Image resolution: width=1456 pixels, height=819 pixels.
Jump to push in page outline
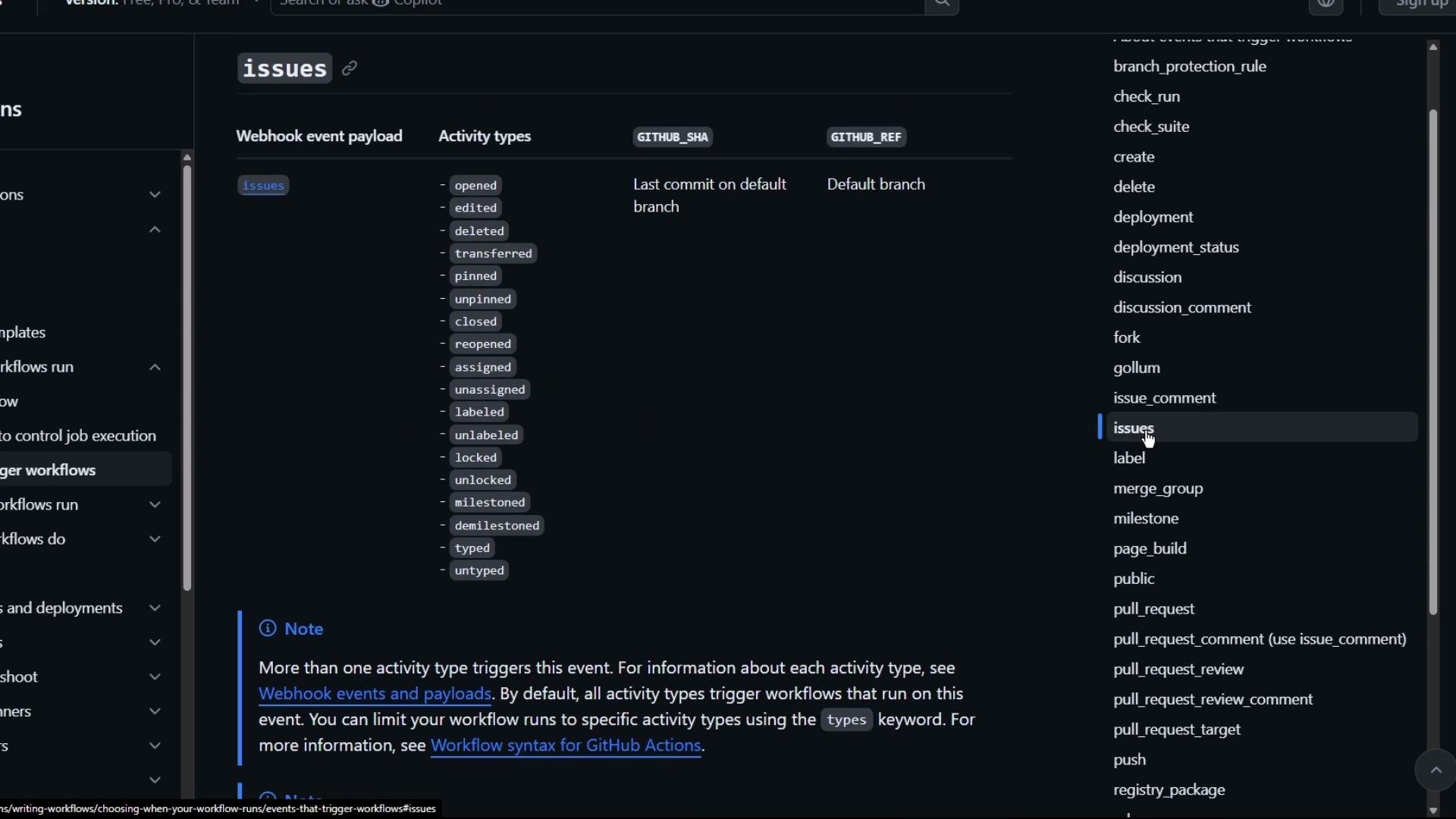coord(1129,760)
